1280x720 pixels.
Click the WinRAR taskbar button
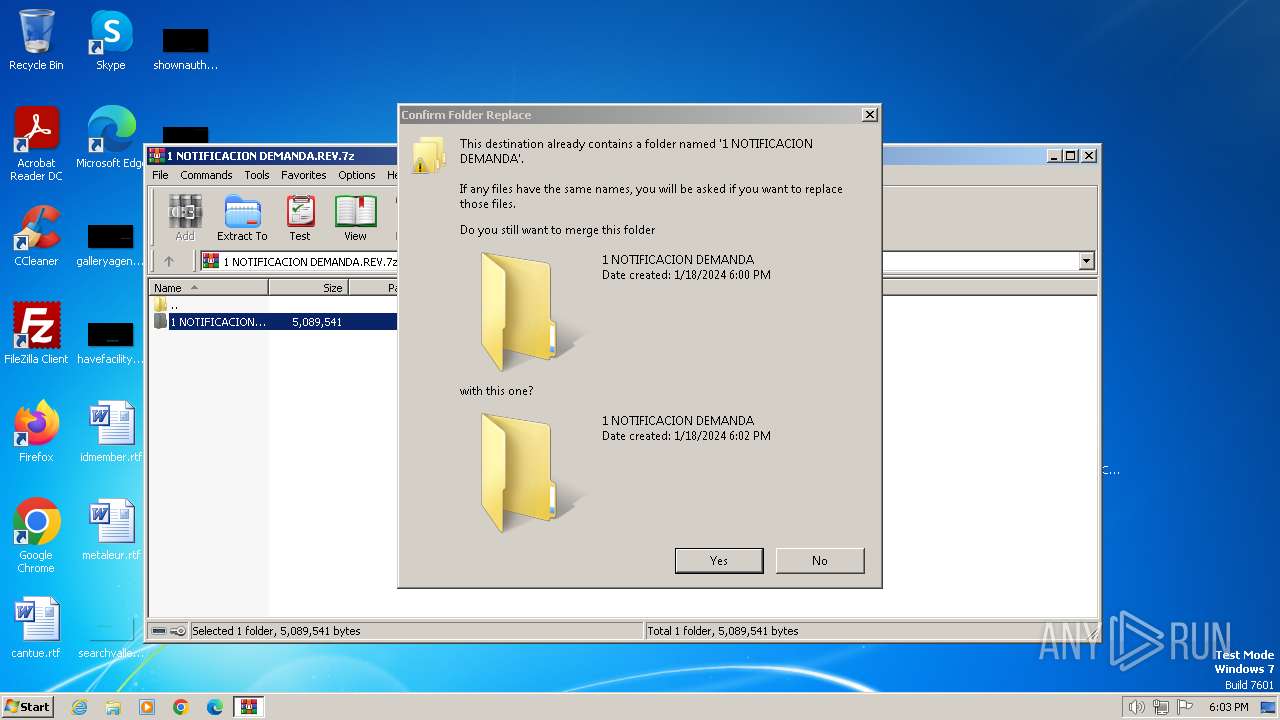[x=249, y=707]
